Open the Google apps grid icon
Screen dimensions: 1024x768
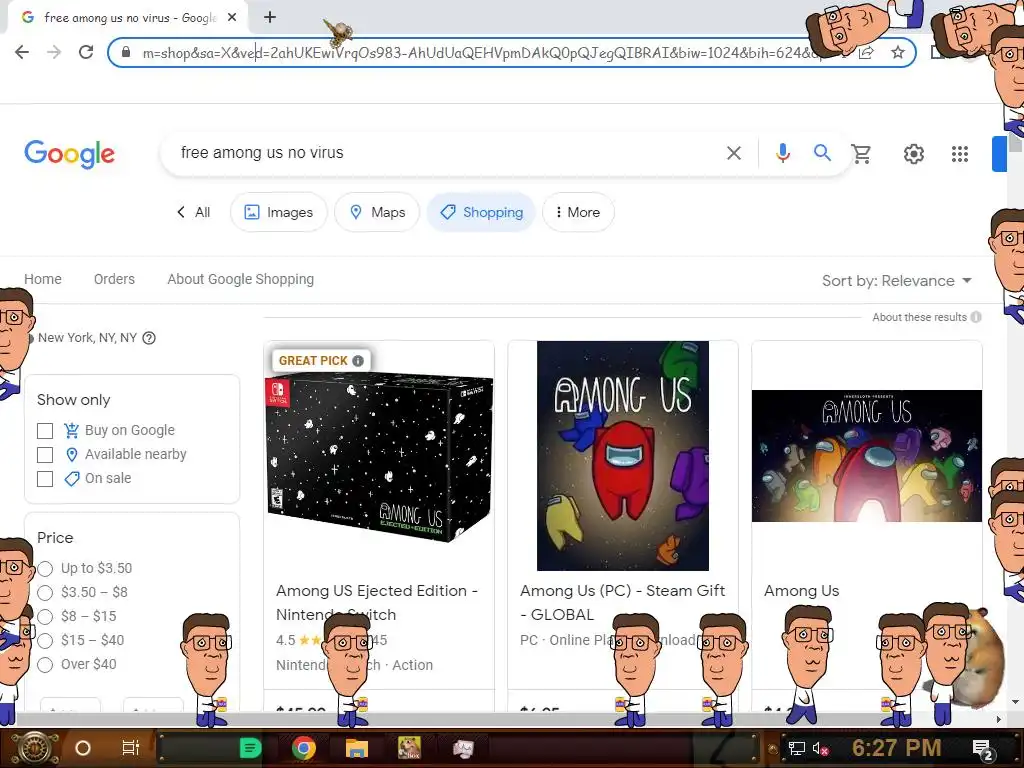tap(960, 154)
